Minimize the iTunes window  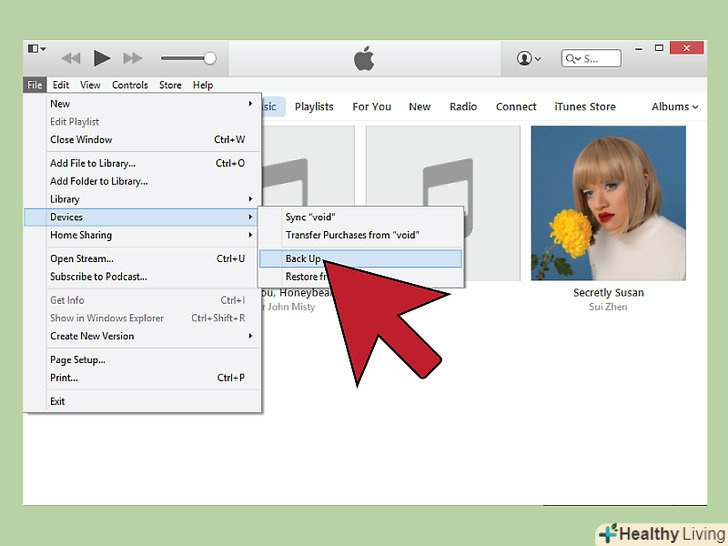639,48
